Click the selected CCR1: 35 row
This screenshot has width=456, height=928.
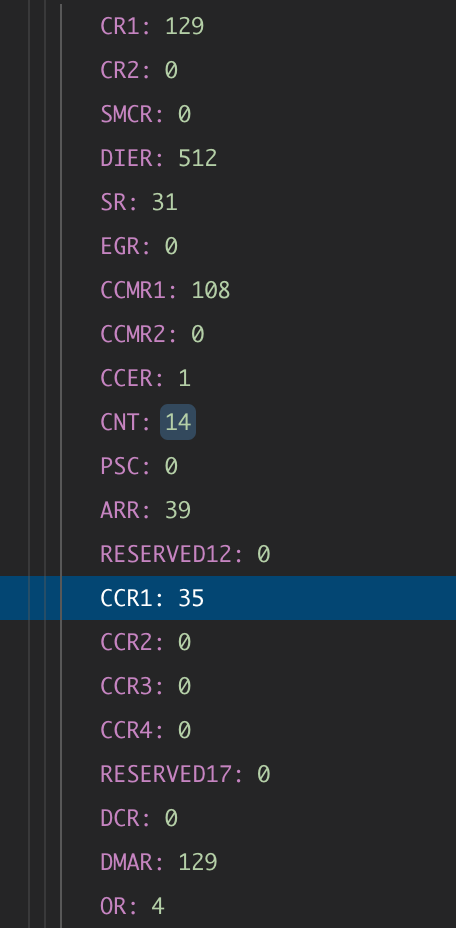[x=228, y=598]
